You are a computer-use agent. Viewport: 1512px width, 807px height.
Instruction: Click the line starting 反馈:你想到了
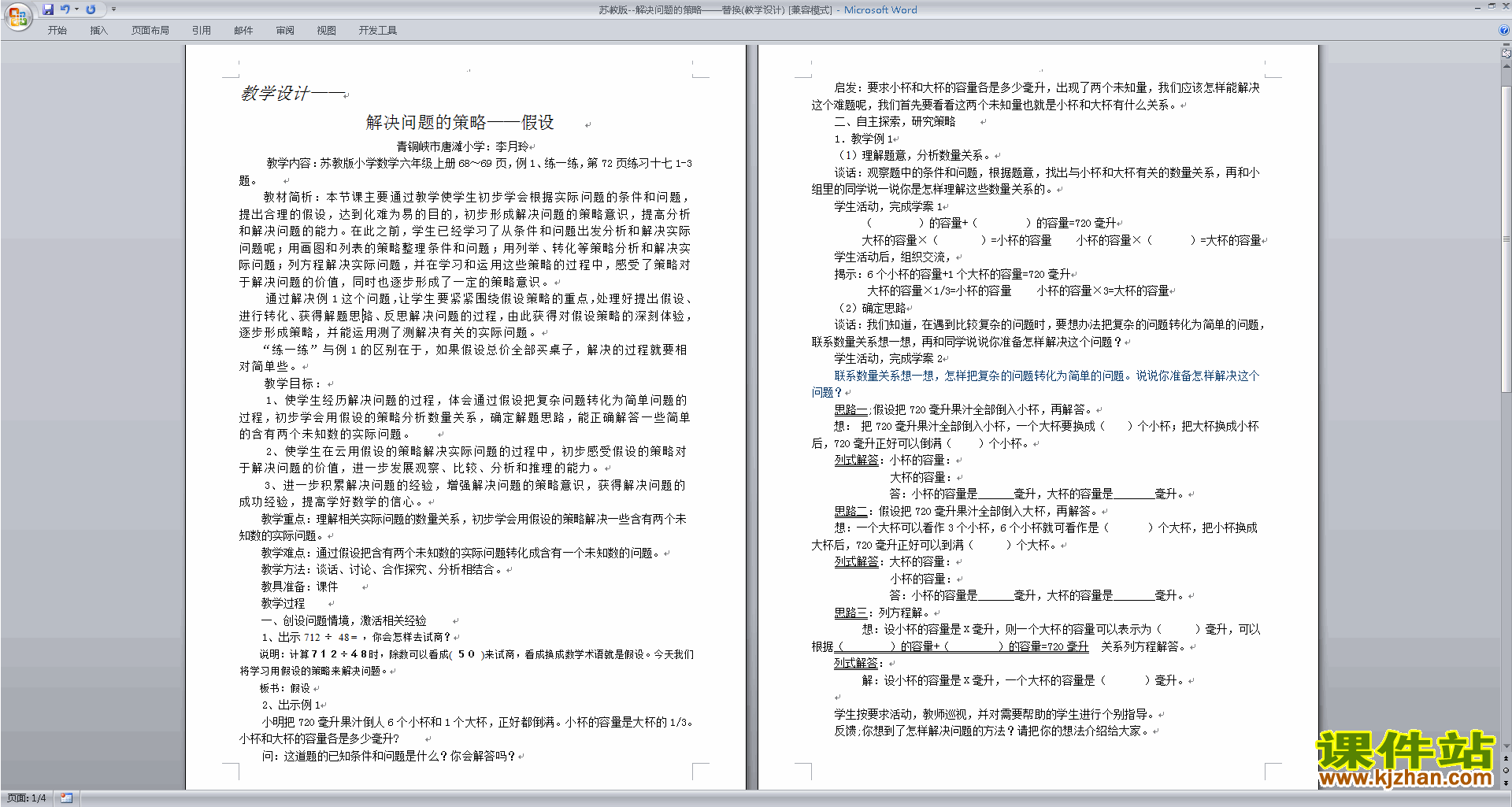coord(992,731)
